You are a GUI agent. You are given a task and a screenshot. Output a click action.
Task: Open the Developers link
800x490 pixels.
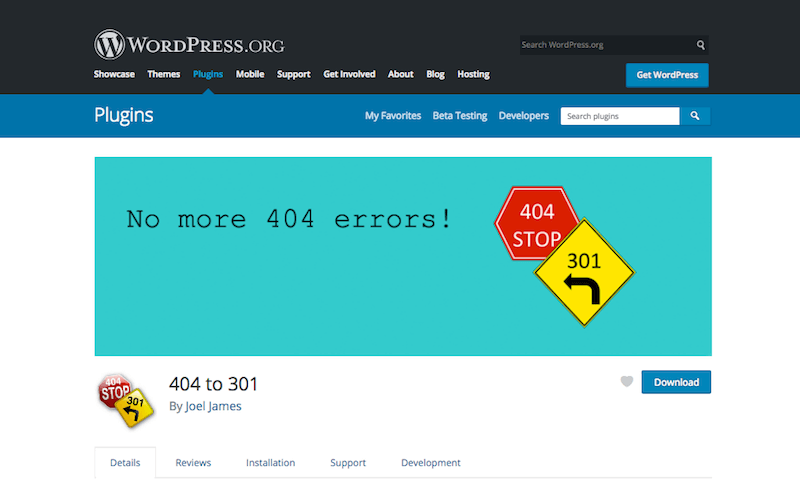pyautogui.click(x=523, y=116)
